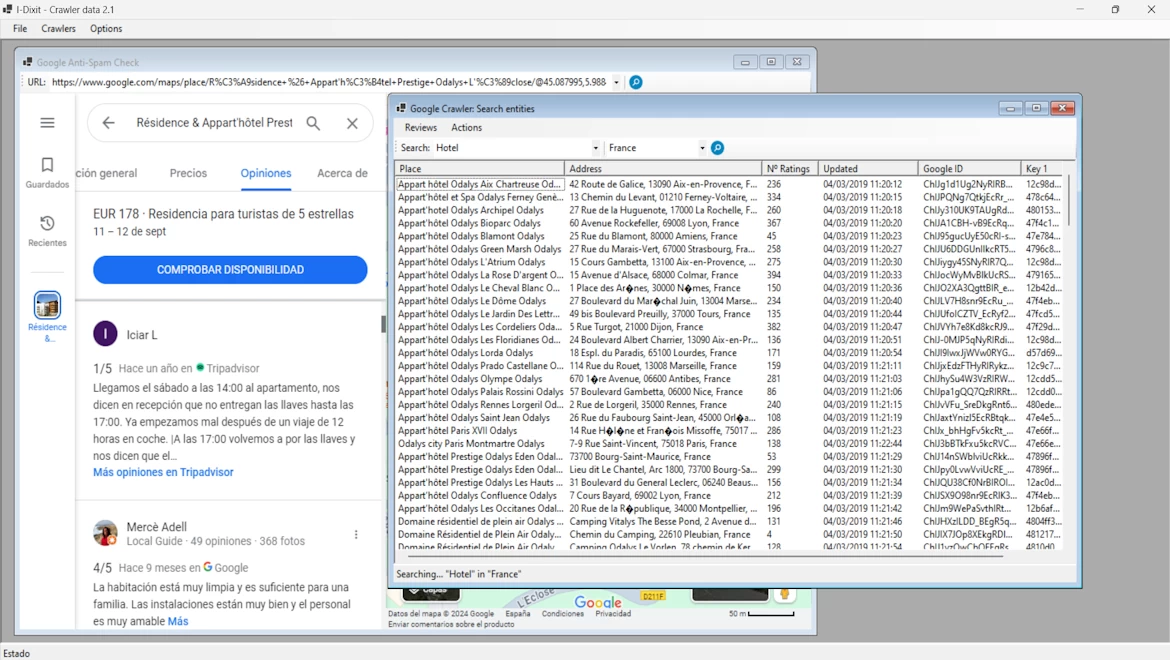Screen dimensions: 1170x660
Task: Select the Résidence thumbnail in Maps sidebar
Action: (x=47, y=305)
